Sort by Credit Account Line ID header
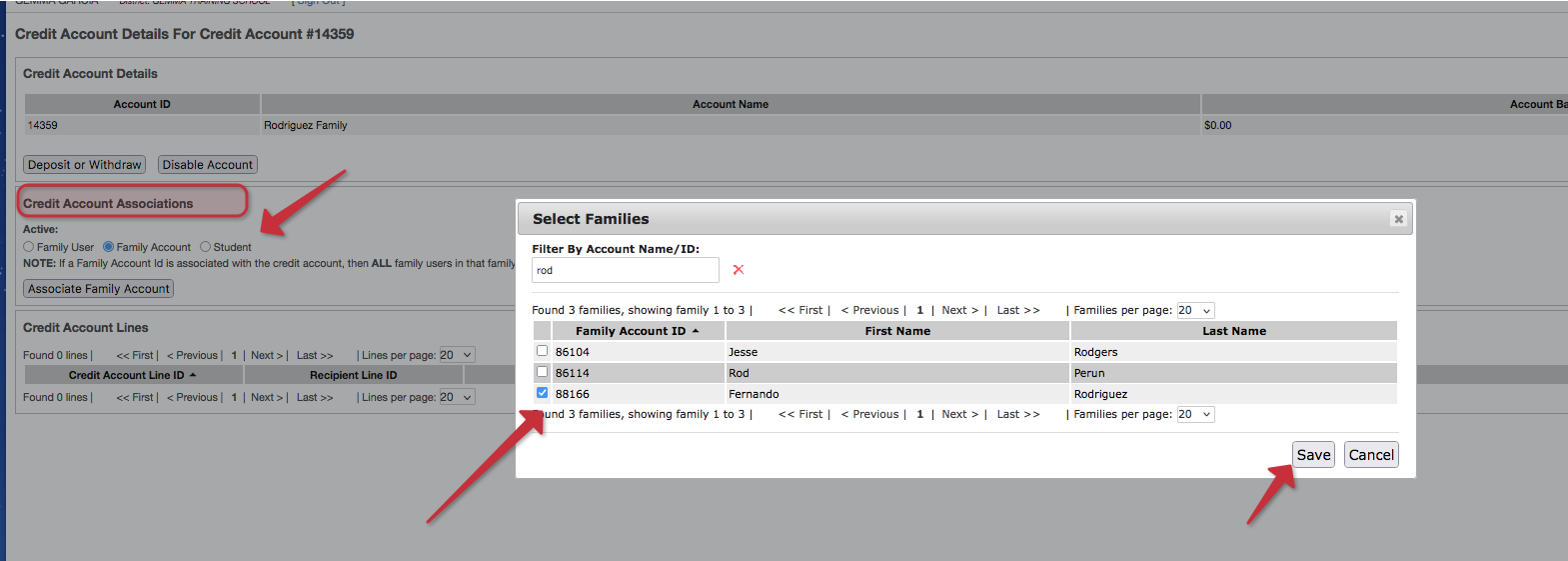 pos(133,375)
